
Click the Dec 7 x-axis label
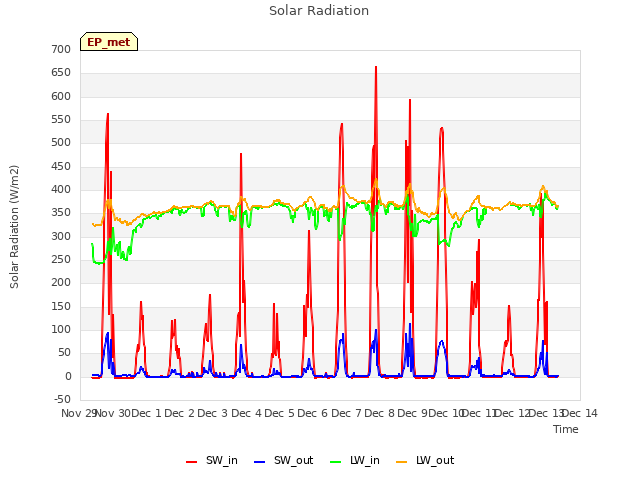346,413
